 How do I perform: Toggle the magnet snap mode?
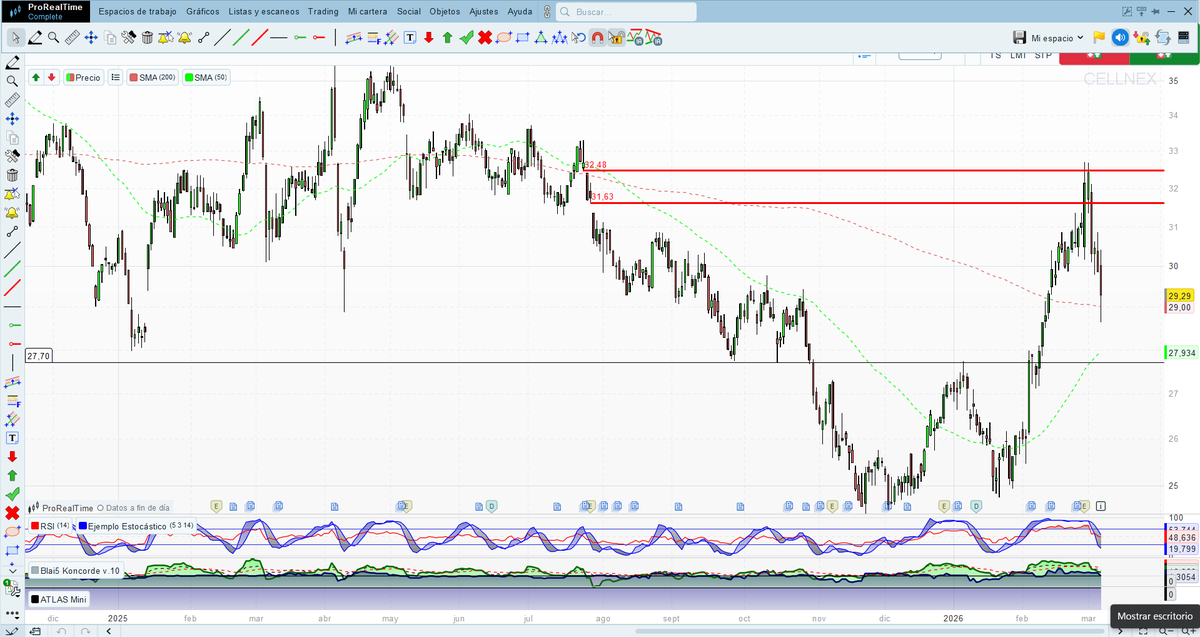click(597, 37)
